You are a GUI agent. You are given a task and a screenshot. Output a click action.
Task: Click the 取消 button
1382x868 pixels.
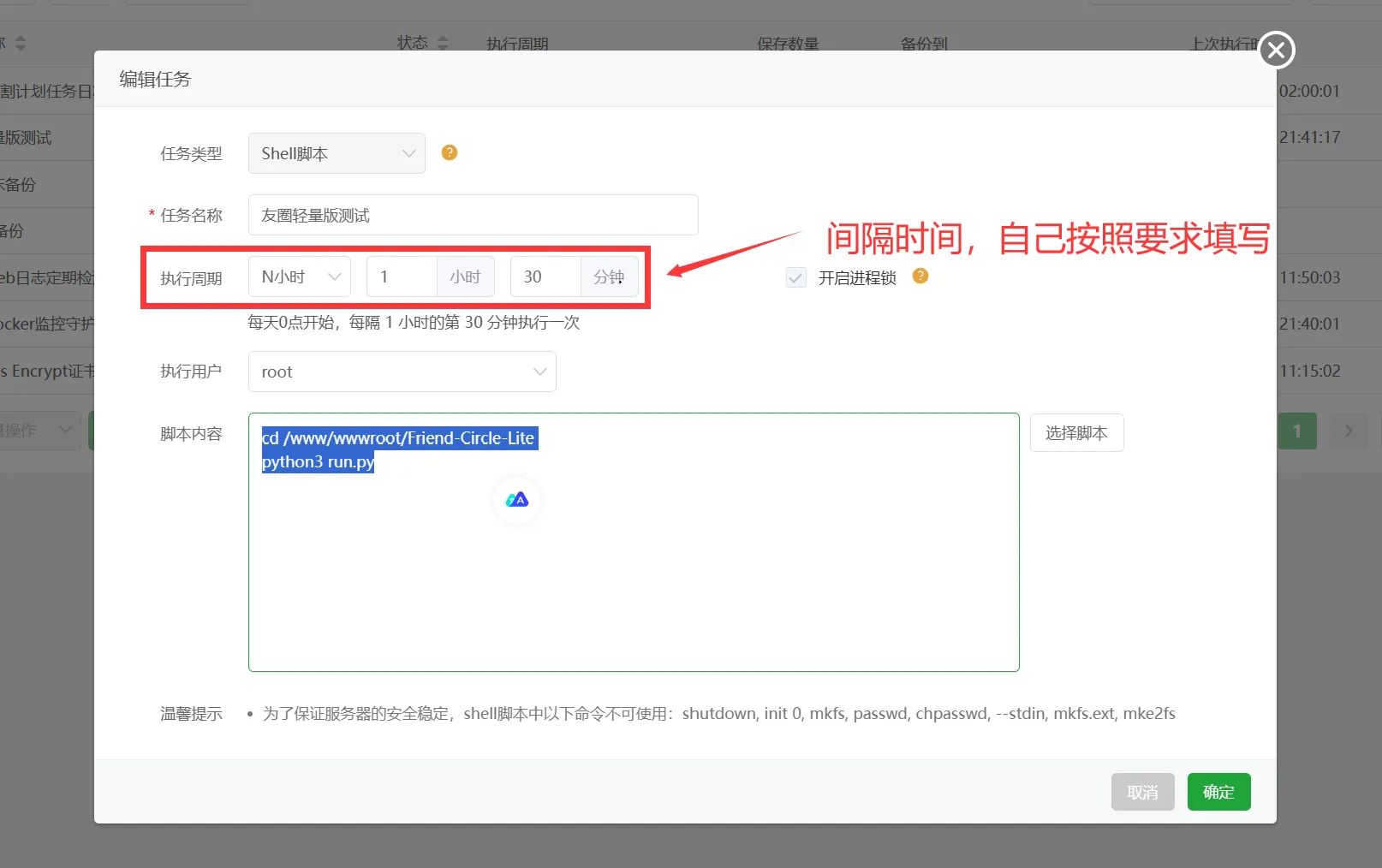point(1142,792)
